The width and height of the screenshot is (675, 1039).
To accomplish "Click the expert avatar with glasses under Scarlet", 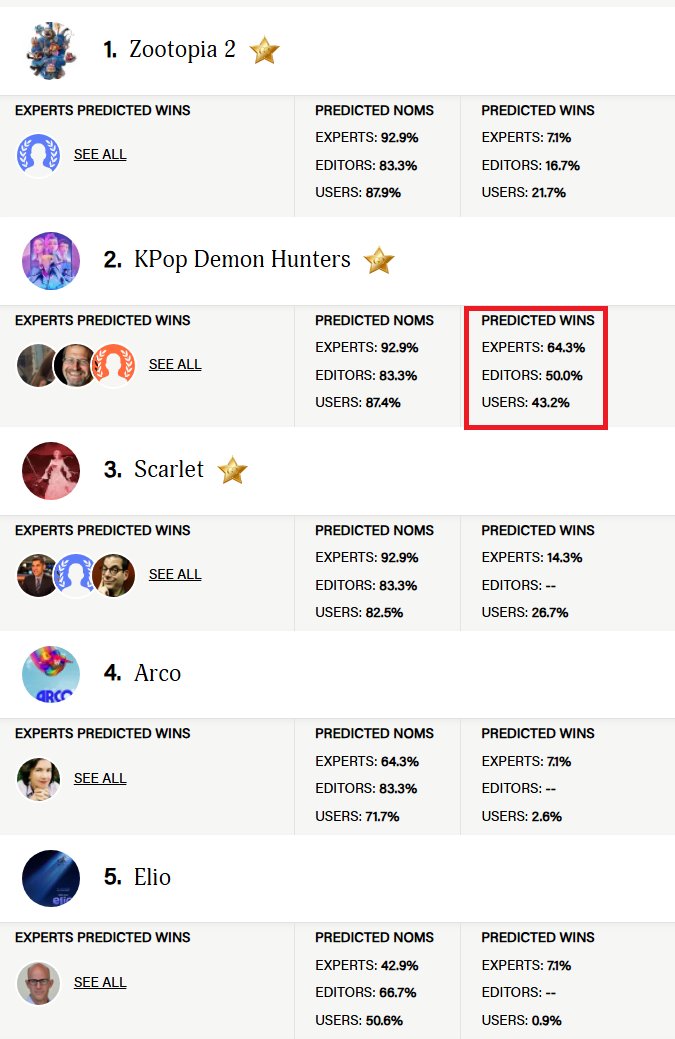I will pos(113,575).
